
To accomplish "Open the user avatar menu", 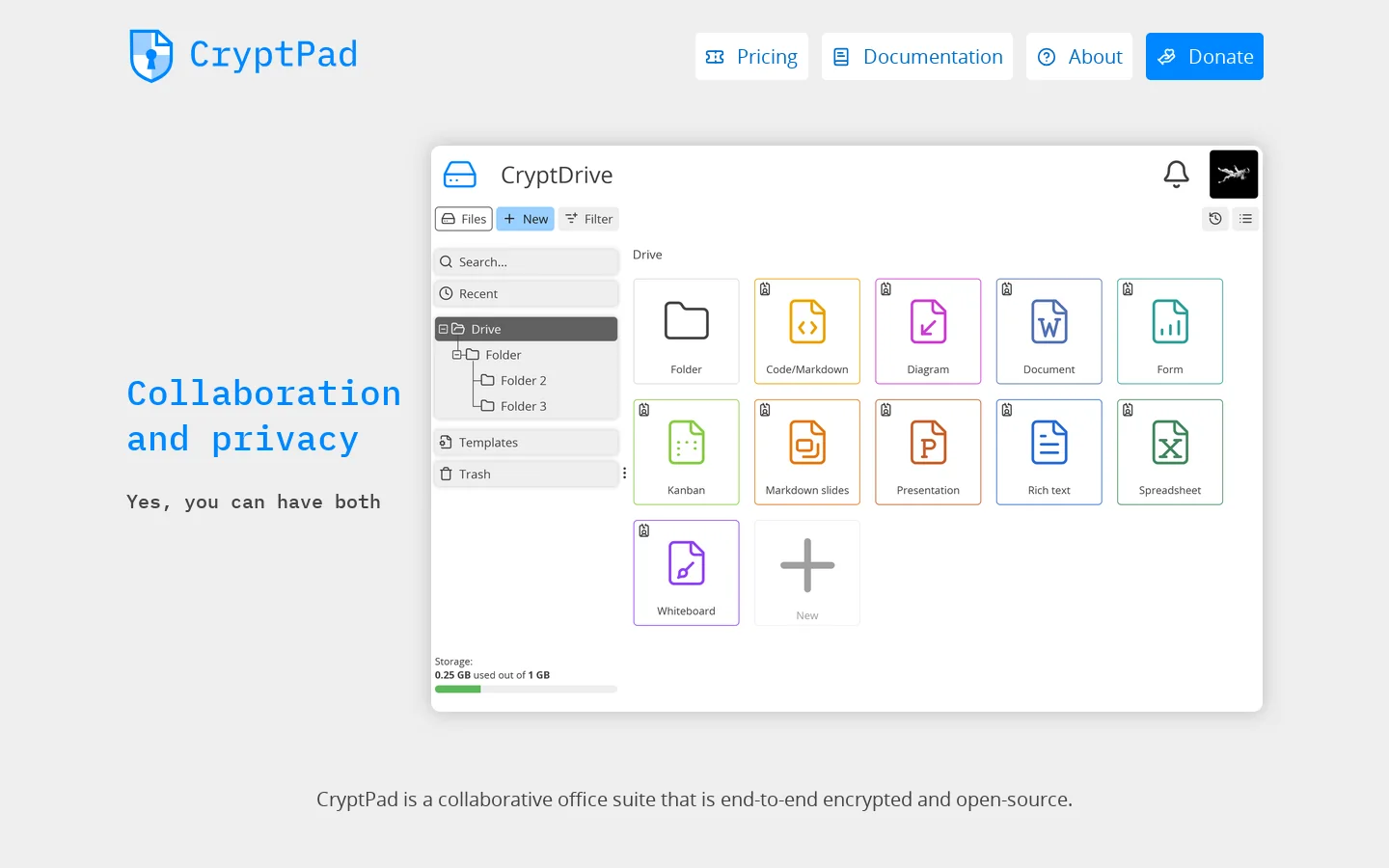I will 1234,175.
